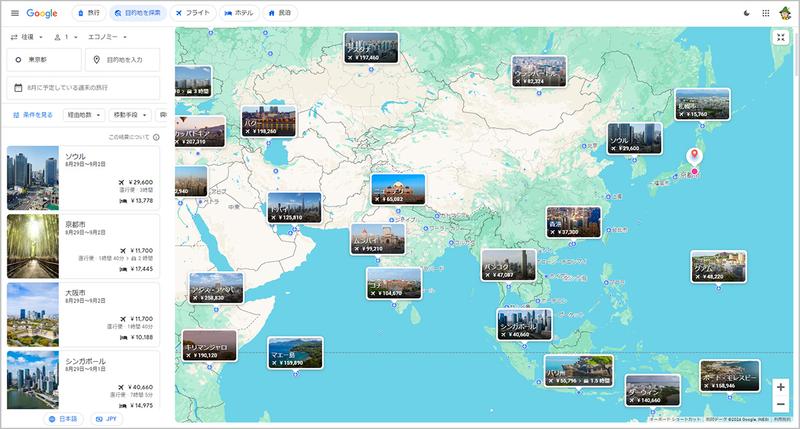Select the シンガポール ¥40,660 map card
Image resolution: width=800 pixels, height=429 pixels.
pyautogui.click(x=524, y=324)
